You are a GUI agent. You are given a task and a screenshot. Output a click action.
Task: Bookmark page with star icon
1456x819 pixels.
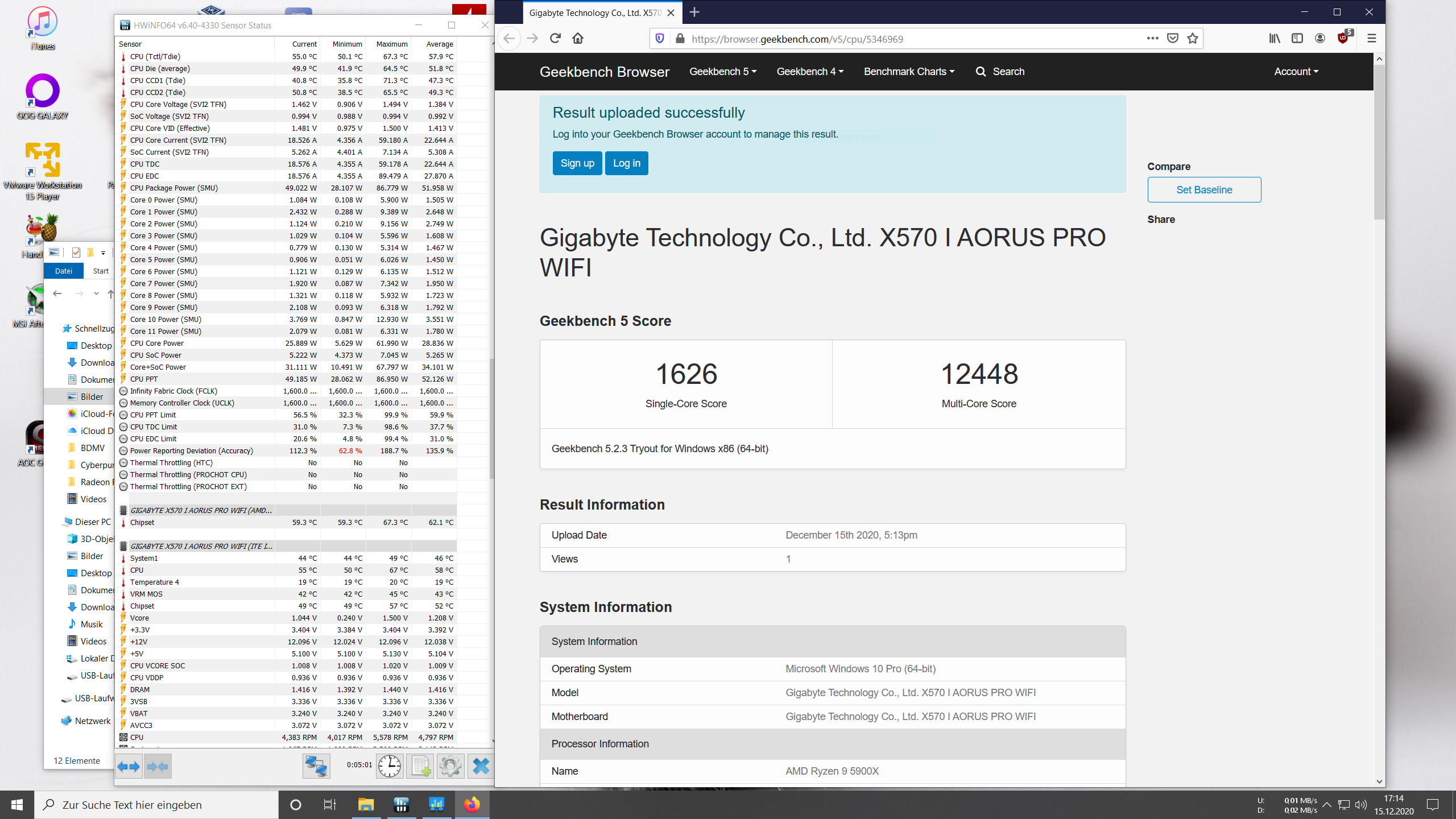click(x=1193, y=39)
